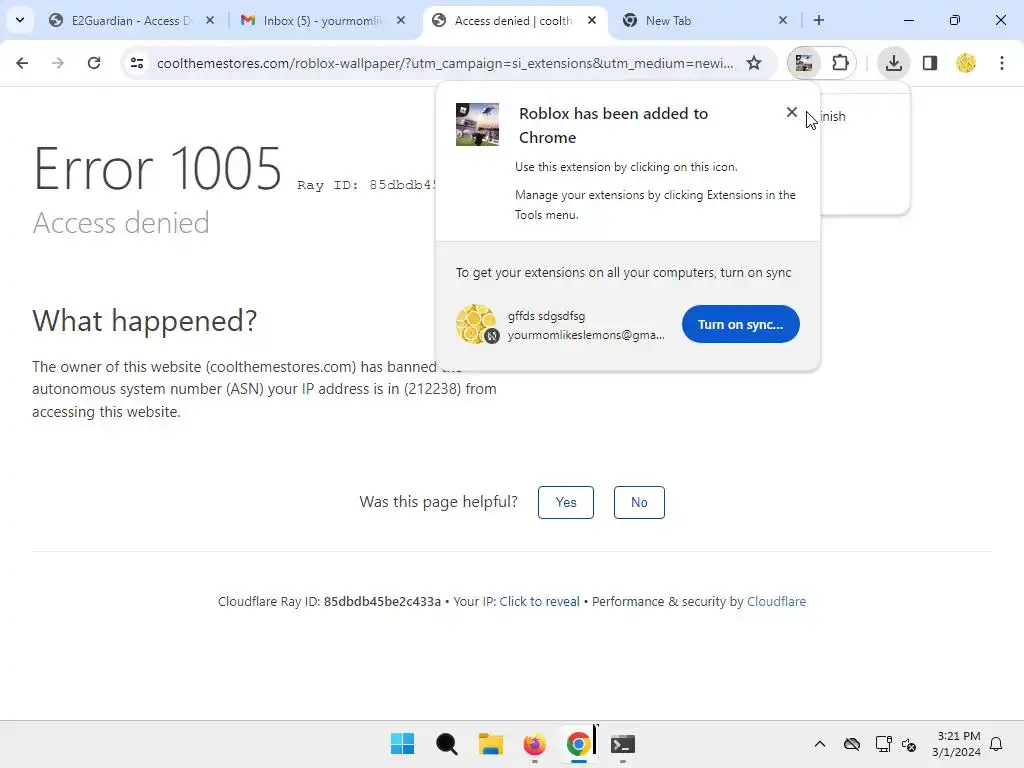Click the muted volume tray icon

(x=909, y=744)
